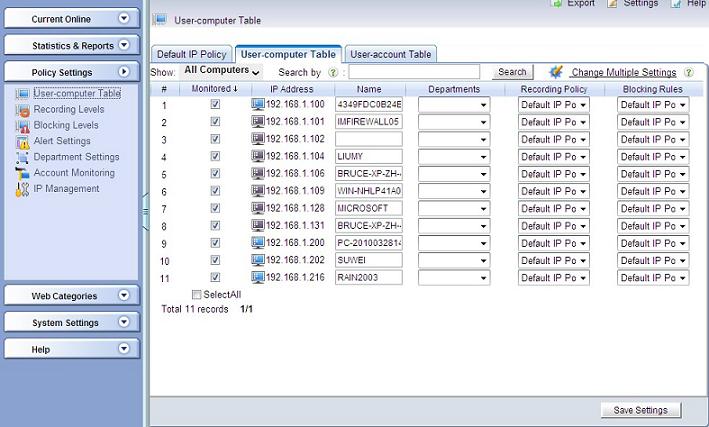Click the help icon next to Search by
709x427 pixels.
point(332,73)
